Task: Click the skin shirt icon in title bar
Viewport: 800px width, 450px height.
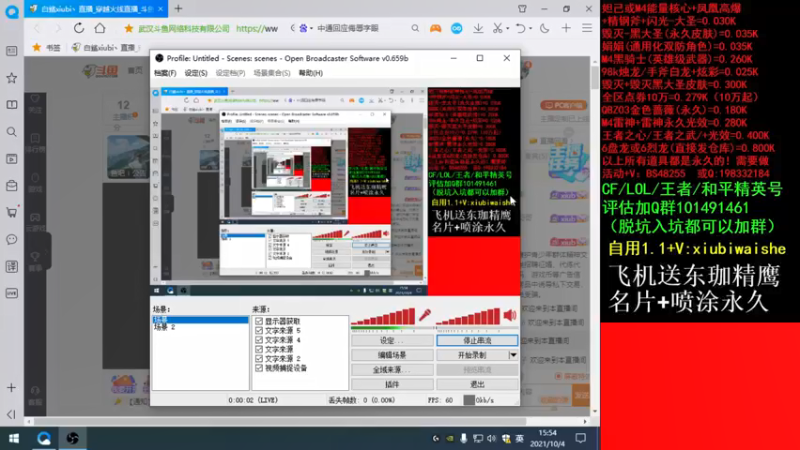Action: 522,9
